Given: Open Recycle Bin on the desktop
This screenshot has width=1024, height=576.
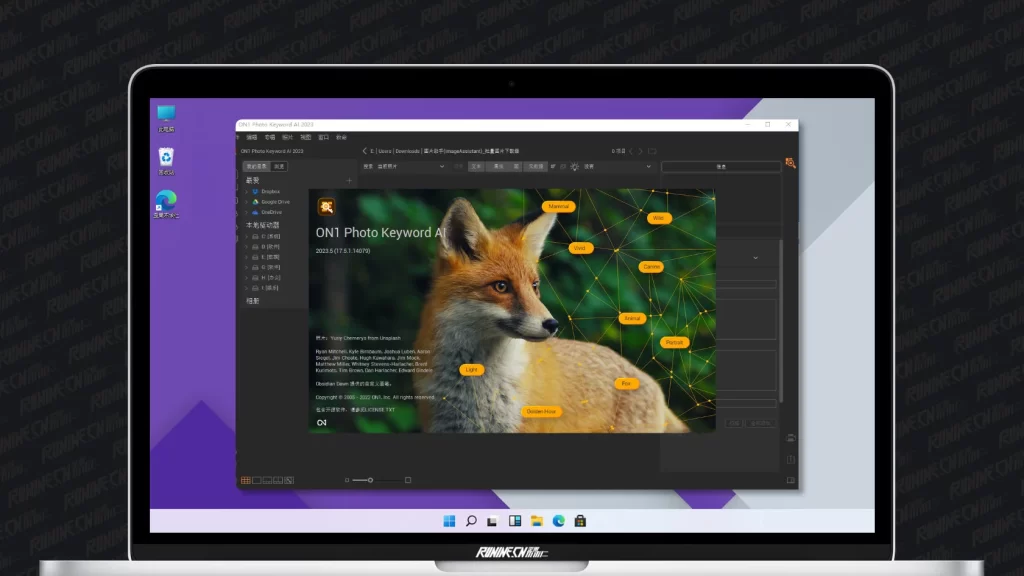Looking at the screenshot, I should [166, 158].
